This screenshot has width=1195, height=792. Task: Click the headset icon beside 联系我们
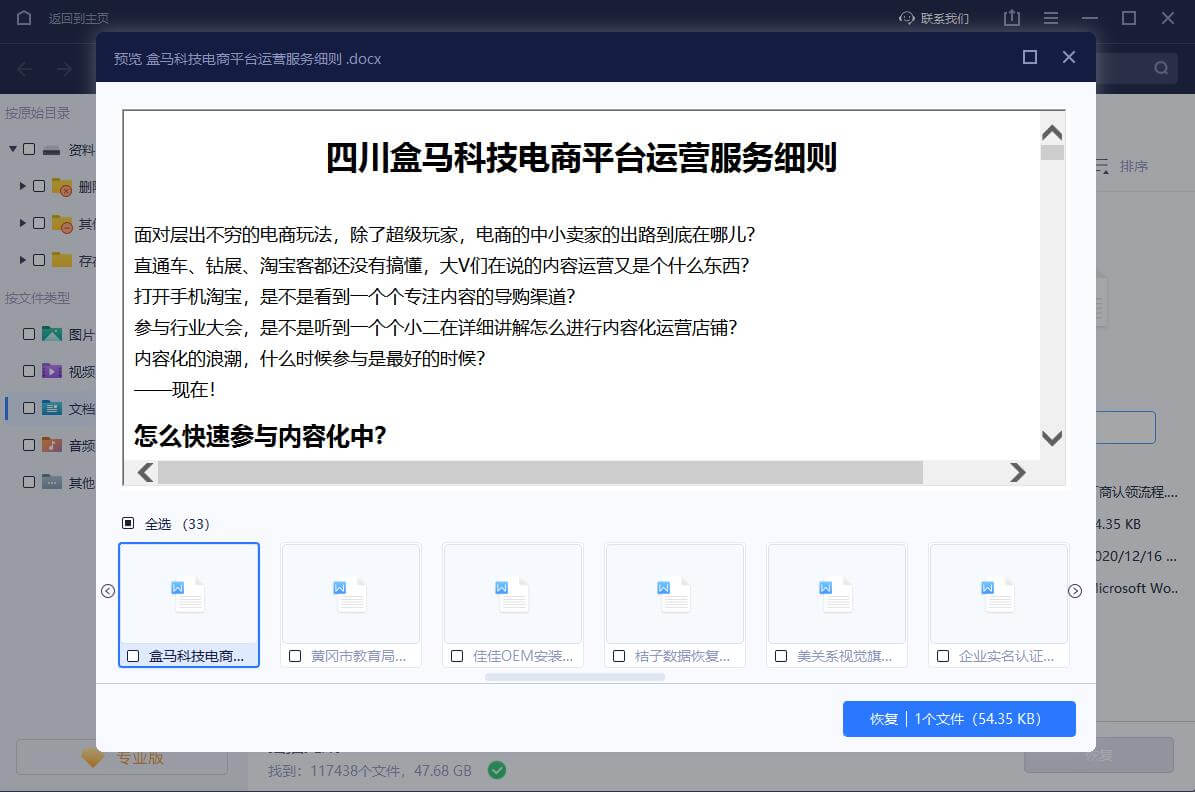pos(907,18)
